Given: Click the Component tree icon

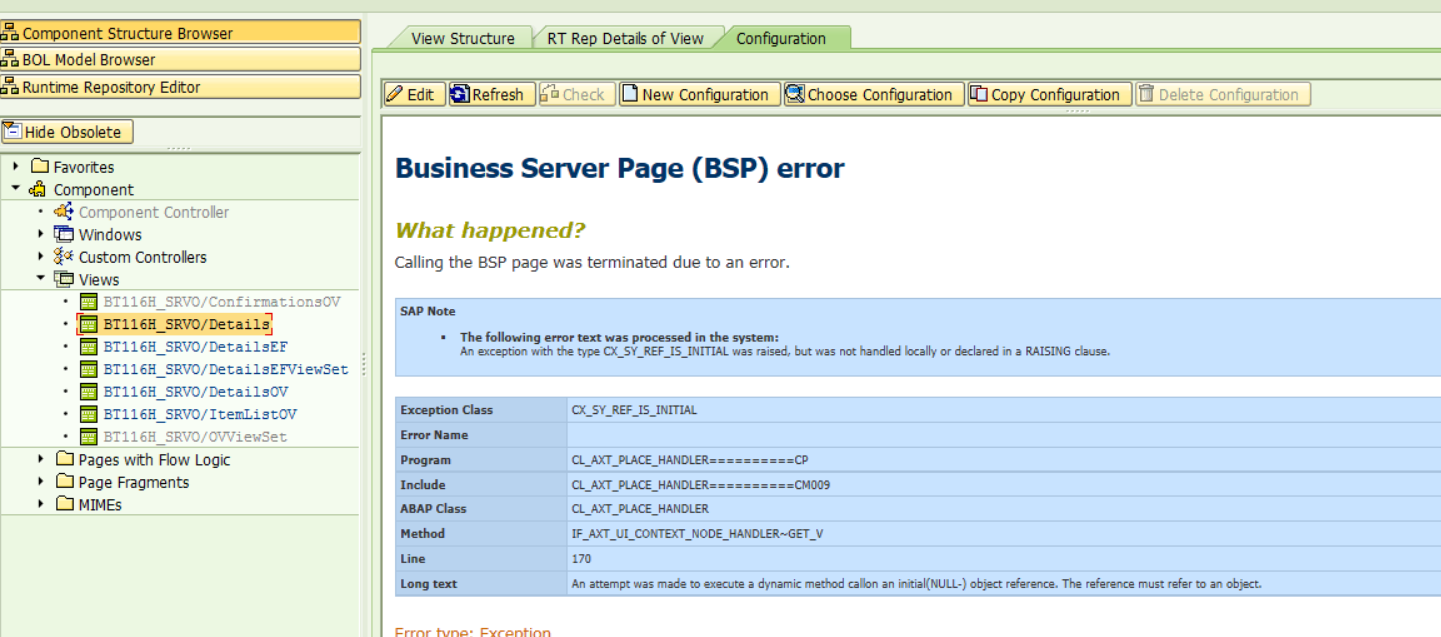Looking at the screenshot, I should pos(38,189).
